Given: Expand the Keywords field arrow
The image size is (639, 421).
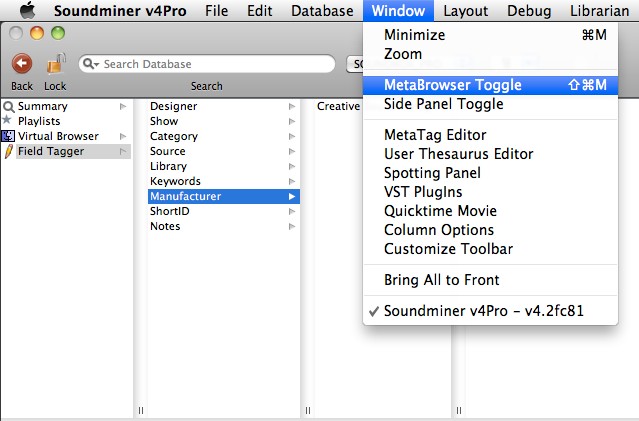Looking at the screenshot, I should point(292,181).
